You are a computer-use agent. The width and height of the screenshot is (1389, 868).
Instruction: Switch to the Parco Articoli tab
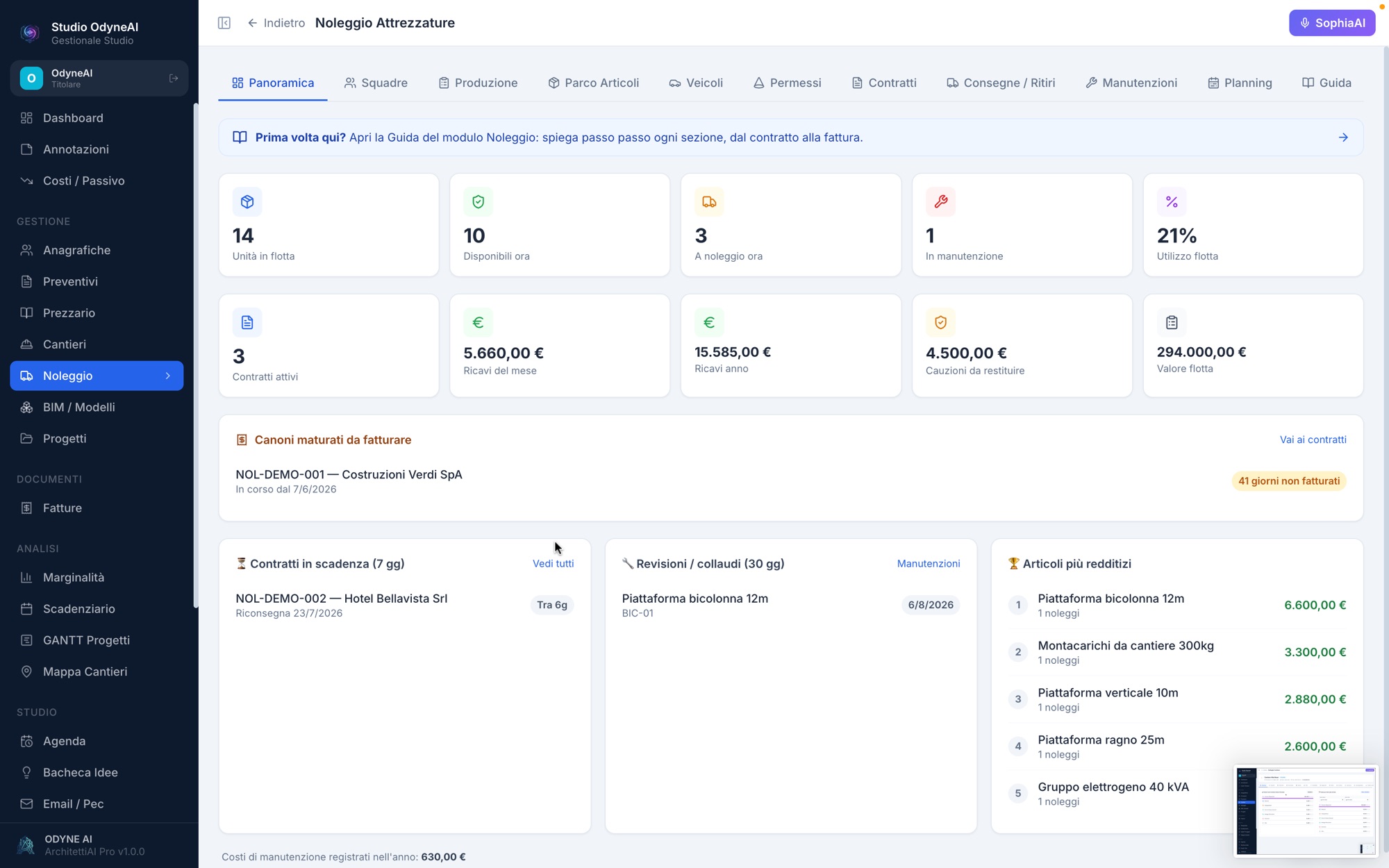593,83
